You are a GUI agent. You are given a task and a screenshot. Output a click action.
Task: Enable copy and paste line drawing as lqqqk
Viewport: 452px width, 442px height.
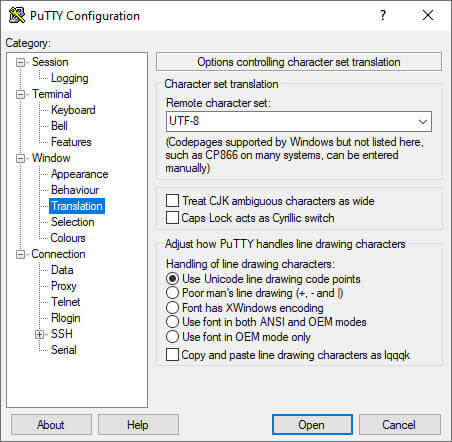point(172,355)
